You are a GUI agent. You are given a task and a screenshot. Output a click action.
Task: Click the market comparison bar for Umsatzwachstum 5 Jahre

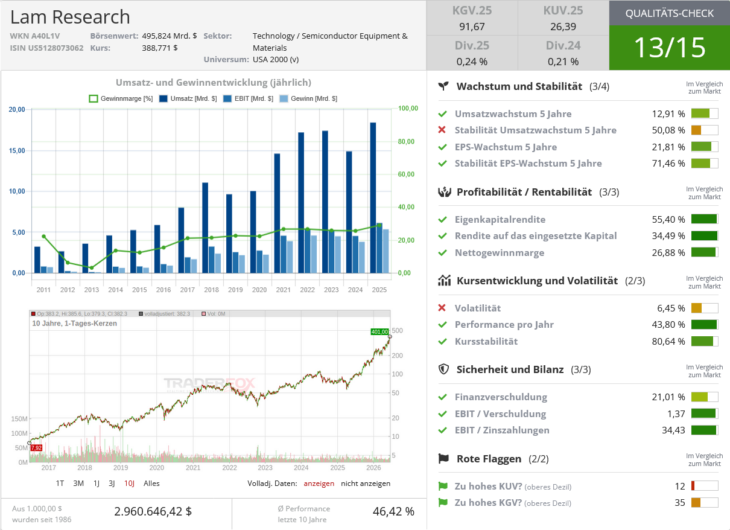(704, 114)
